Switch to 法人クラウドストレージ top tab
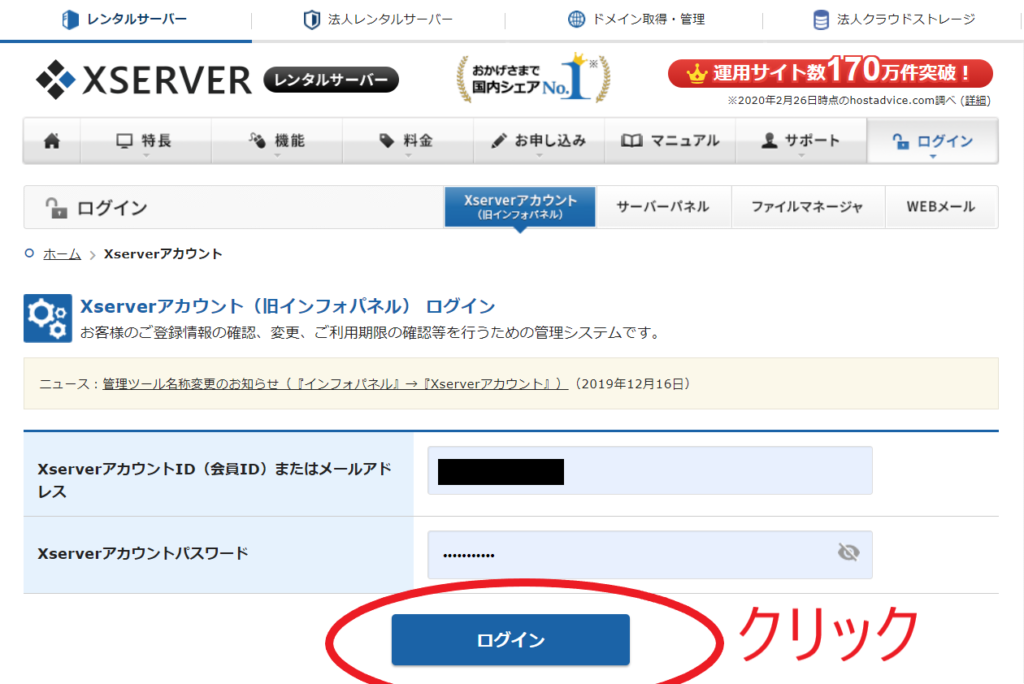 [893, 20]
